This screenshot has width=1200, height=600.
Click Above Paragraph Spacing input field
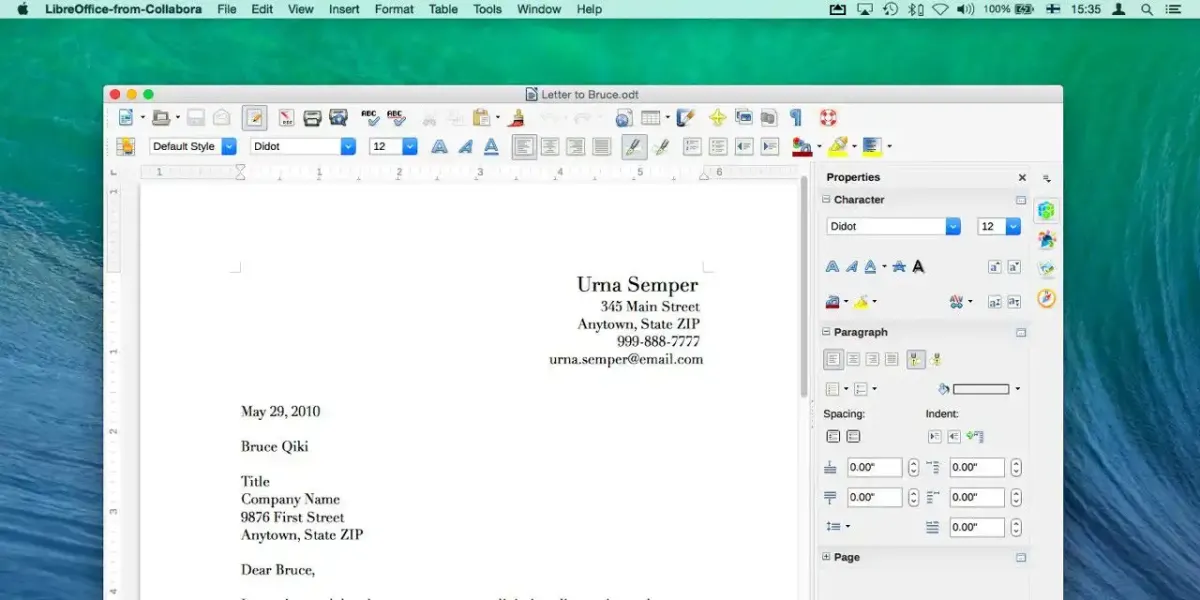tap(874, 467)
